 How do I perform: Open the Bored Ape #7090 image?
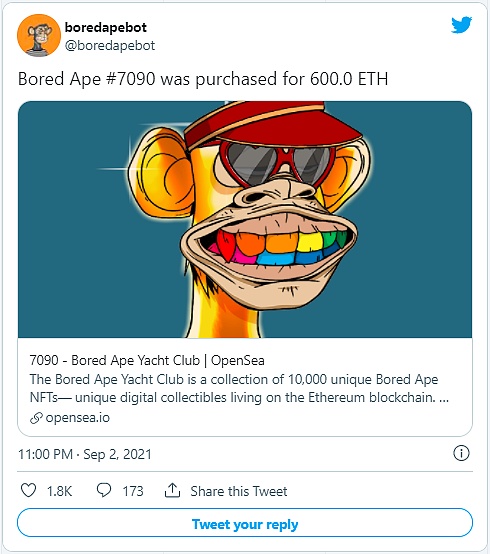[x=245, y=219]
